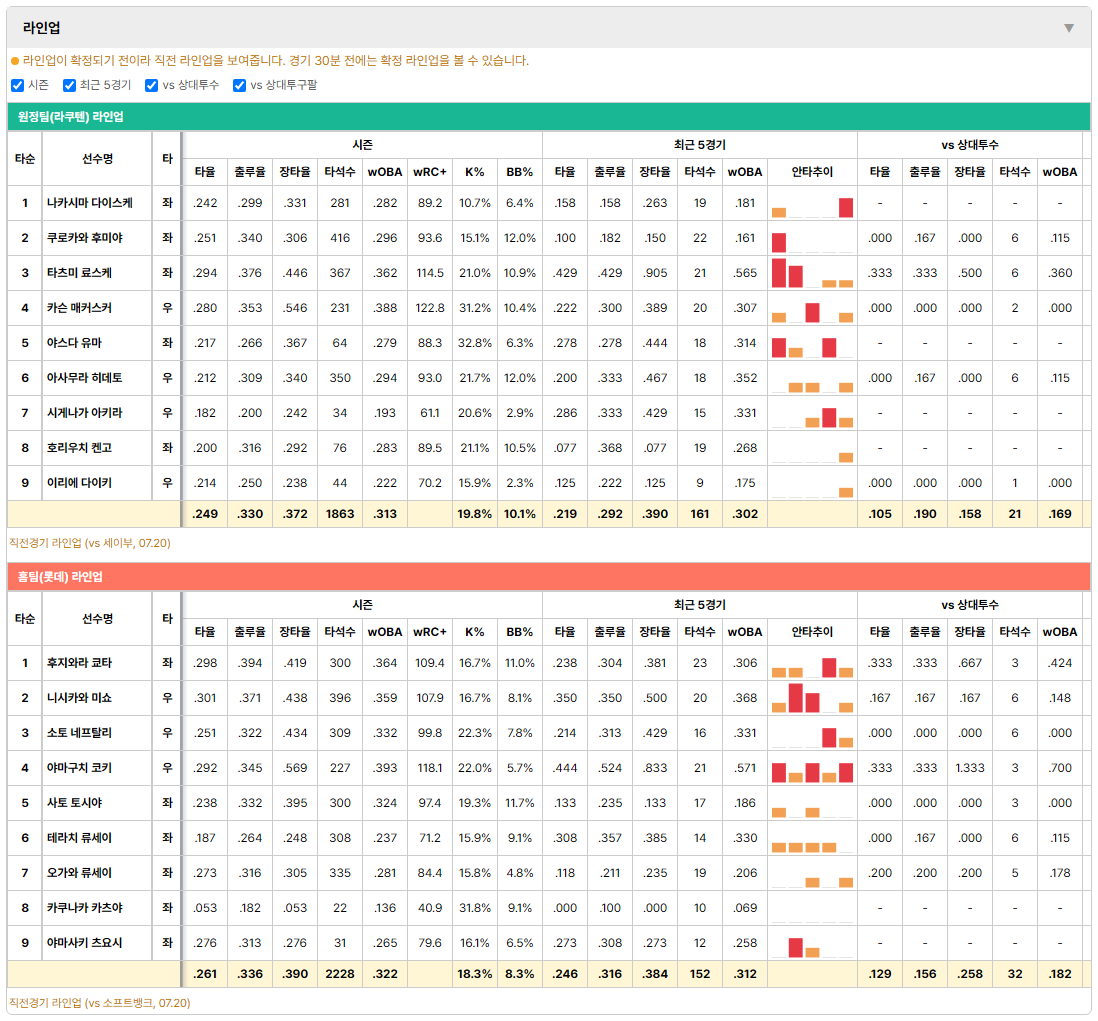This screenshot has height=1021, width=1098.
Task: Click 야스다 유마's hit trend chart
Action: coord(812,343)
